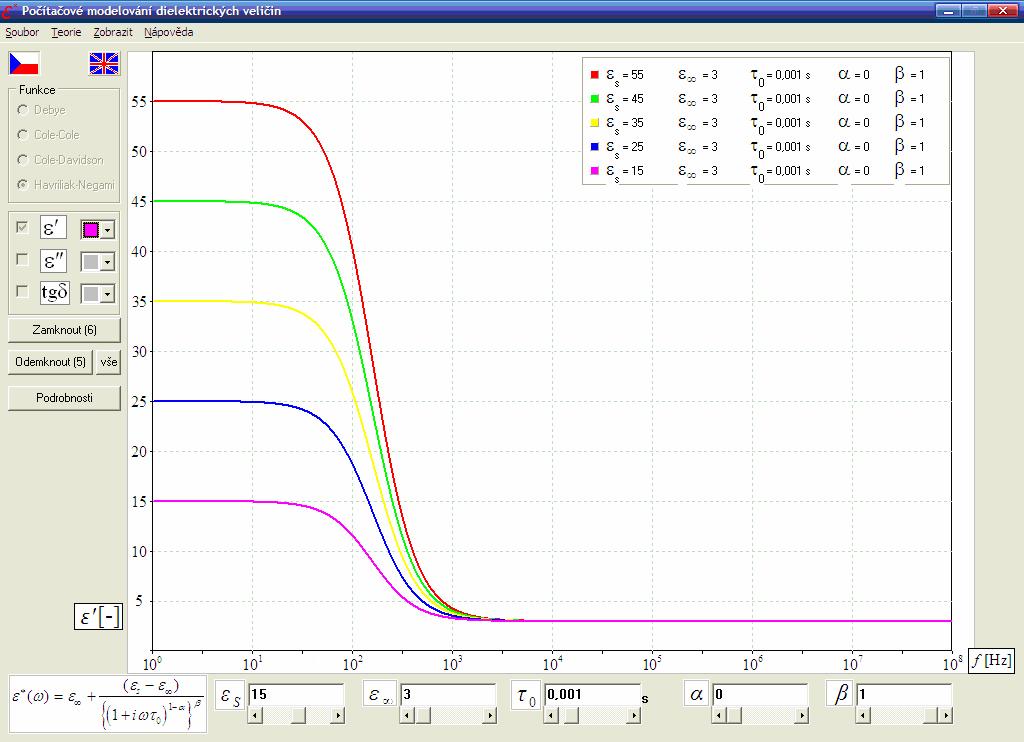Increase εS with right scroll arrow

(x=338, y=716)
